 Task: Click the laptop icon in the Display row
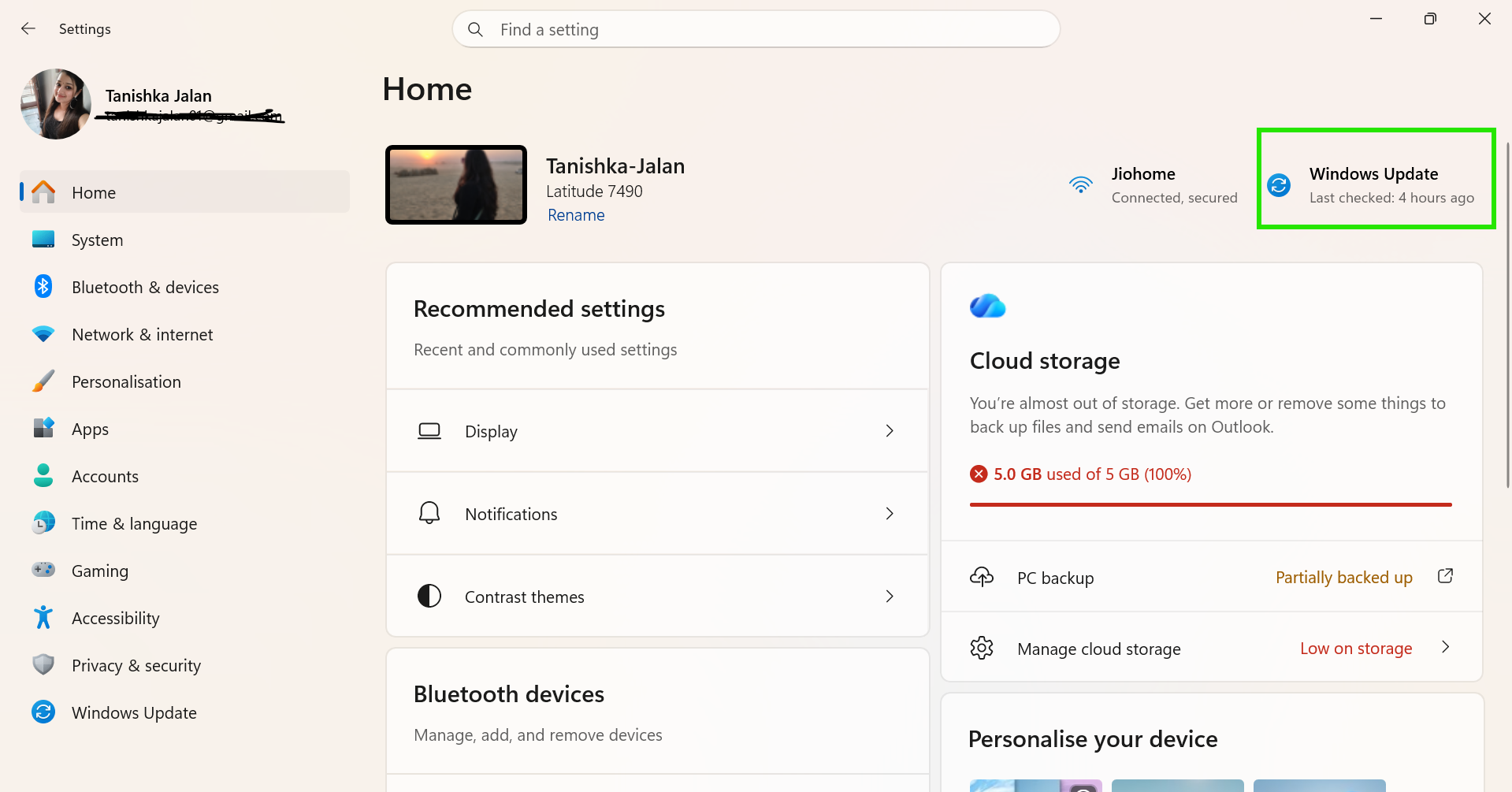tap(429, 431)
